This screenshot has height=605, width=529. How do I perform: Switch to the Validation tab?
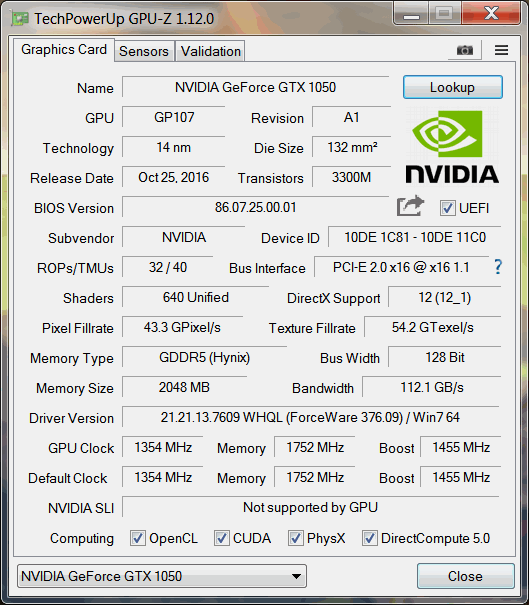point(211,51)
